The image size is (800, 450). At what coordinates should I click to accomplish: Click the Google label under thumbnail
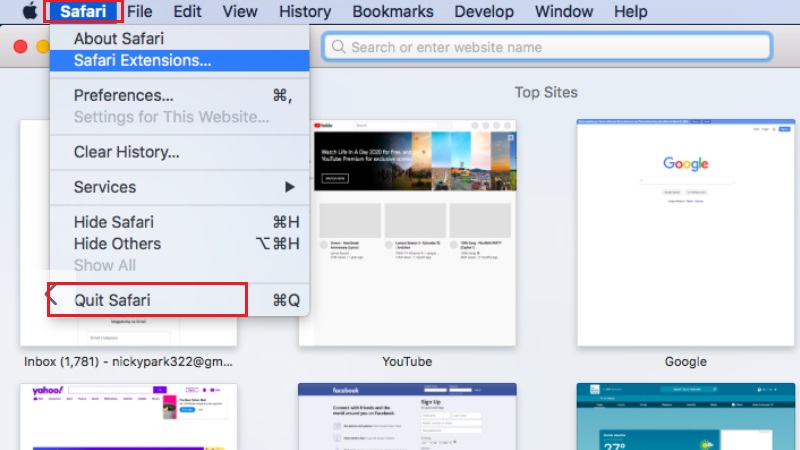point(686,361)
